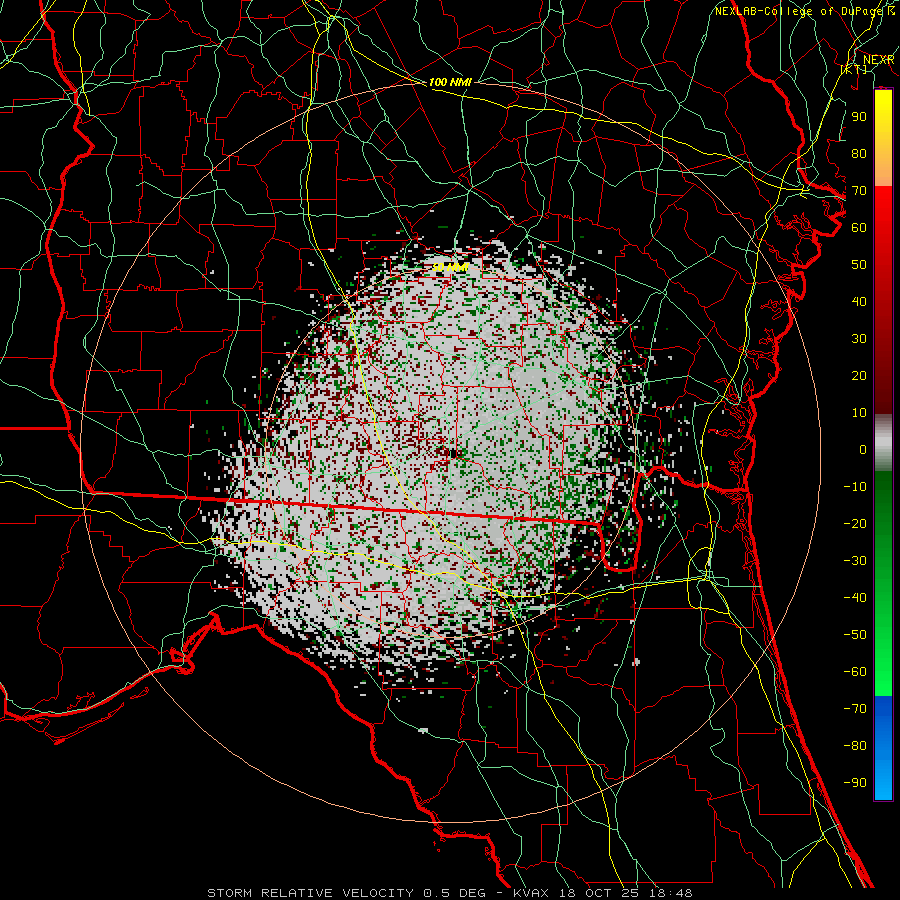The height and width of the screenshot is (900, 900).
Task: Select the -30 knot scale label
Action: (855, 561)
